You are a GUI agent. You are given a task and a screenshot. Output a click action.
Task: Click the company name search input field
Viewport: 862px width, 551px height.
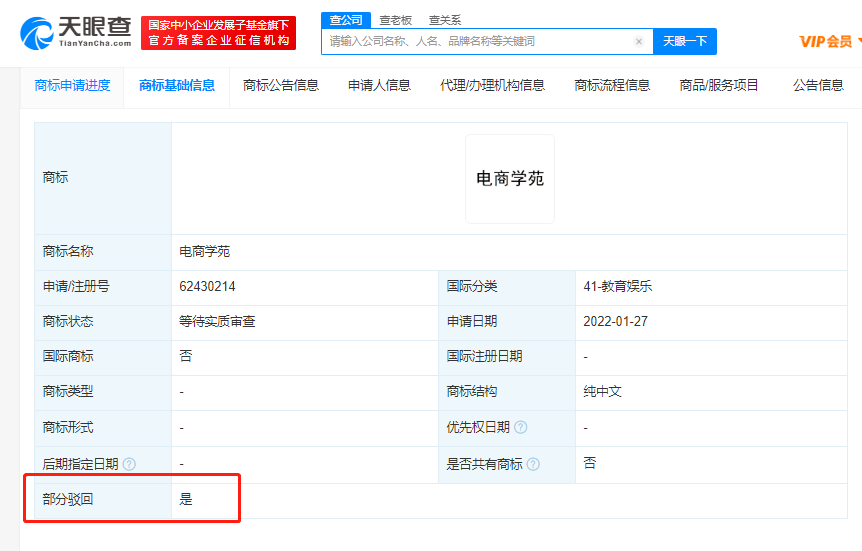480,42
